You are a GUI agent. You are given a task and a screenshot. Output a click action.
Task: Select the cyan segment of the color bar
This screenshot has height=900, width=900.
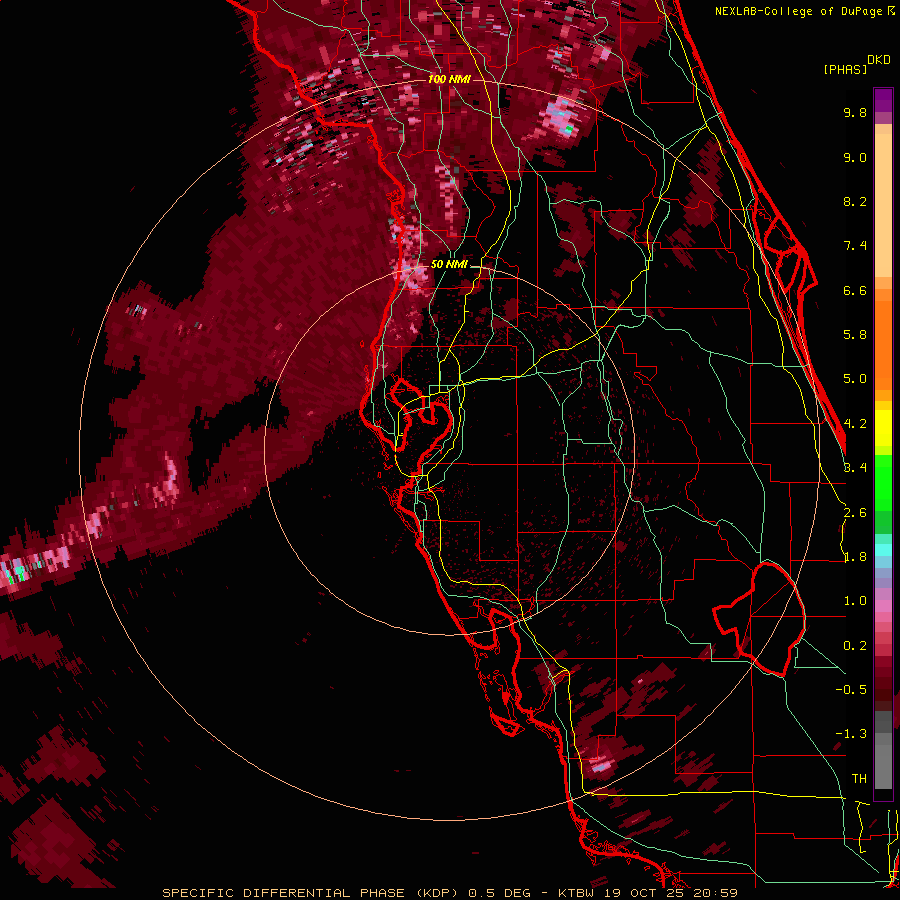883,550
